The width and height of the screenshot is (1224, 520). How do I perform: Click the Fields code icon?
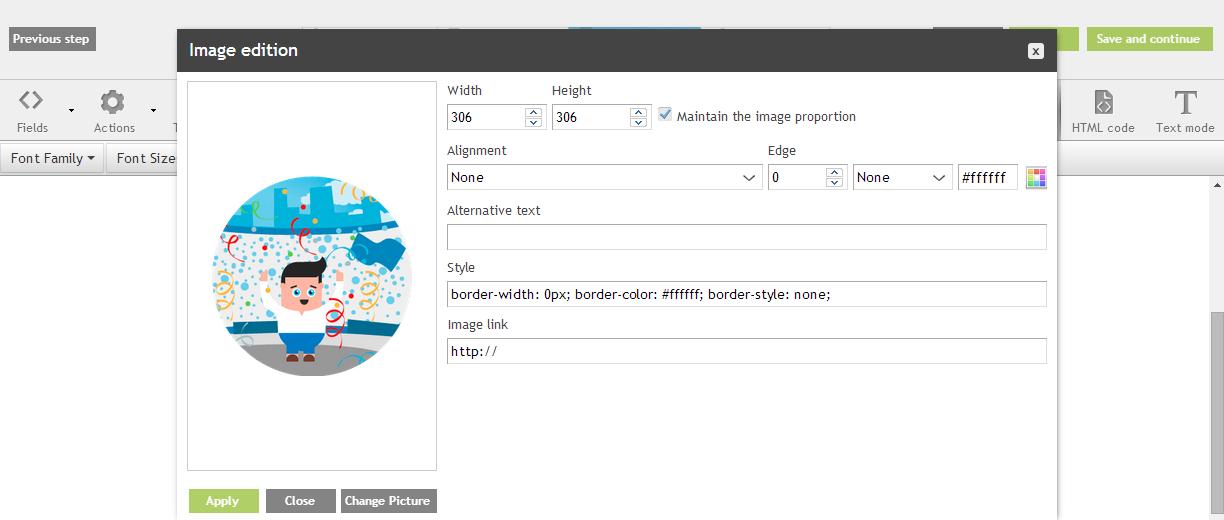point(31,101)
